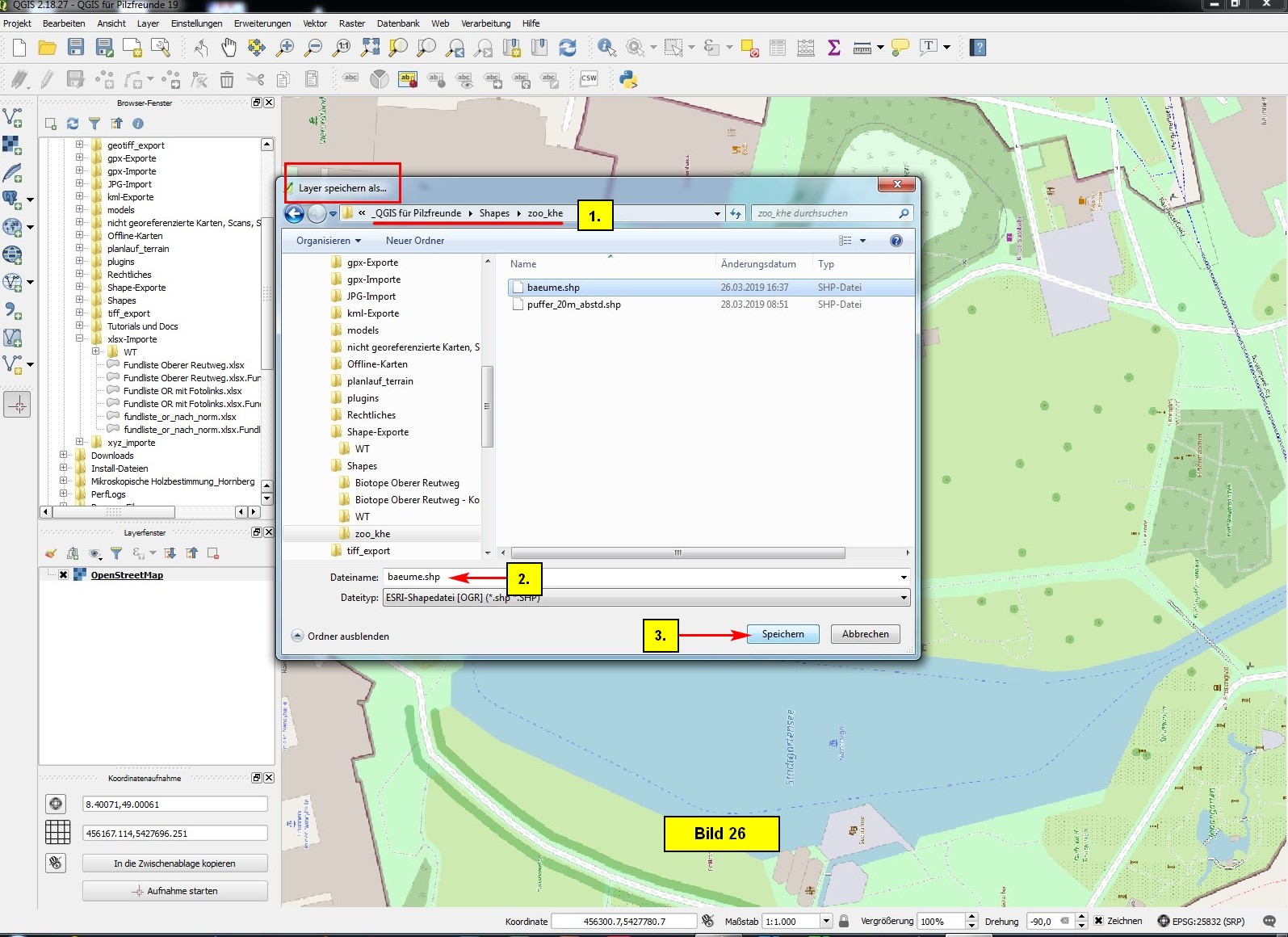Expand the Downloads folder in browser tree
This screenshot has height=937, width=1288.
point(63,456)
